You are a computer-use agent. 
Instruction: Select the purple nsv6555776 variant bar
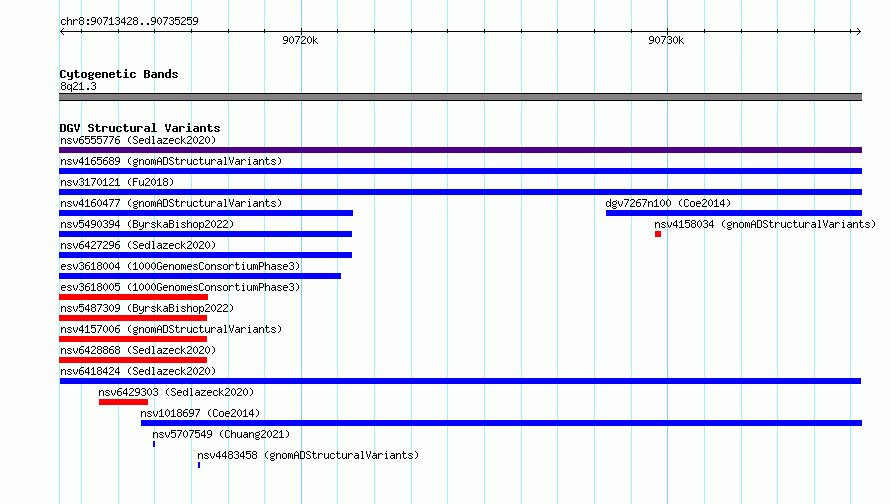[x=460, y=150]
